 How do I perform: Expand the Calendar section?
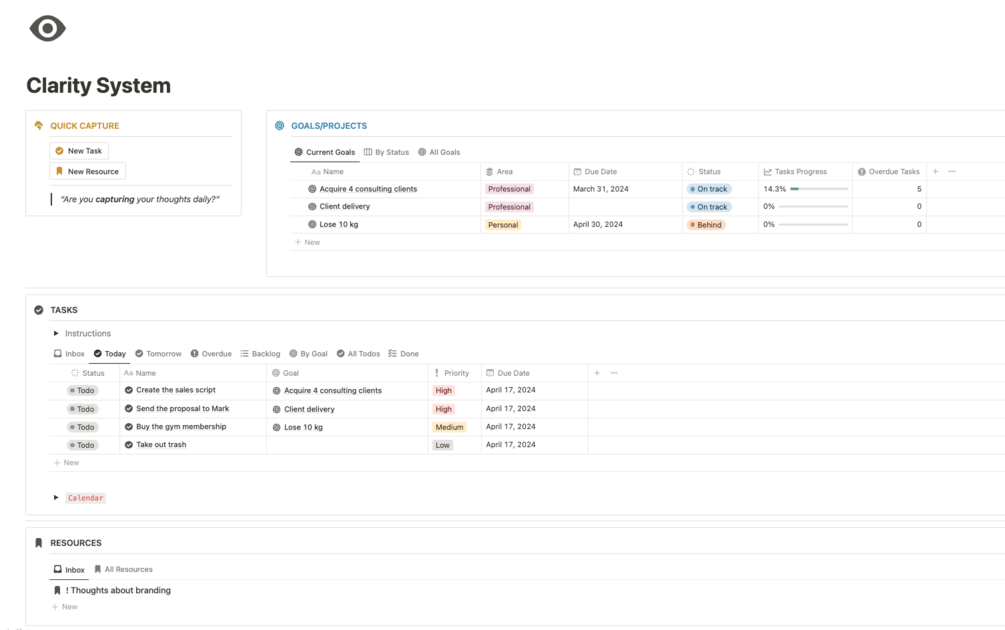tap(56, 497)
